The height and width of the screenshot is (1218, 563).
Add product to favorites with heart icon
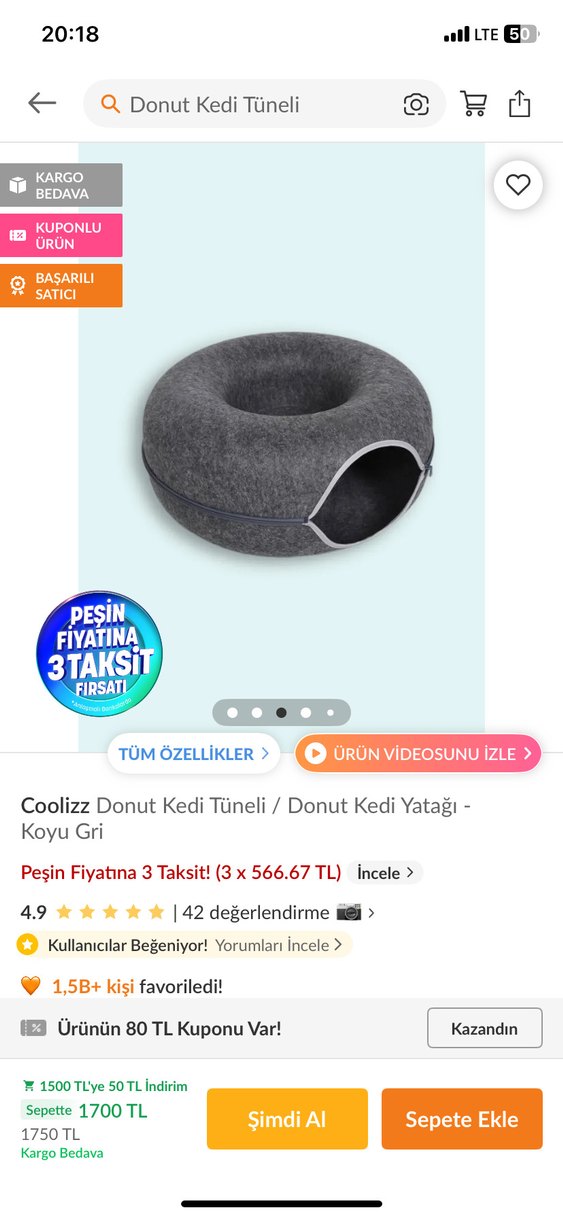tap(518, 185)
